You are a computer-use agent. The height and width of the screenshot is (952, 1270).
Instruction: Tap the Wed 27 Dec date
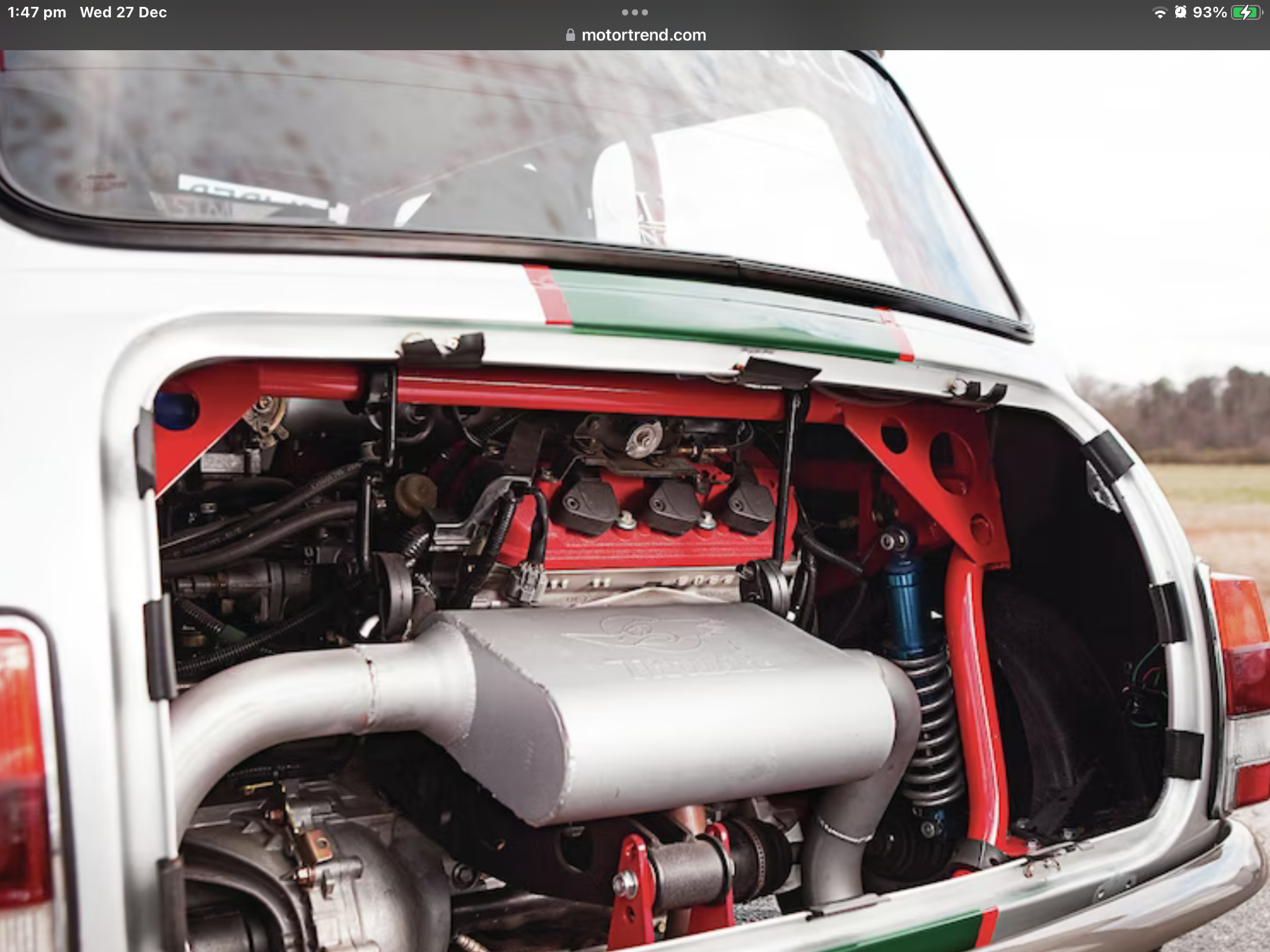point(123,12)
